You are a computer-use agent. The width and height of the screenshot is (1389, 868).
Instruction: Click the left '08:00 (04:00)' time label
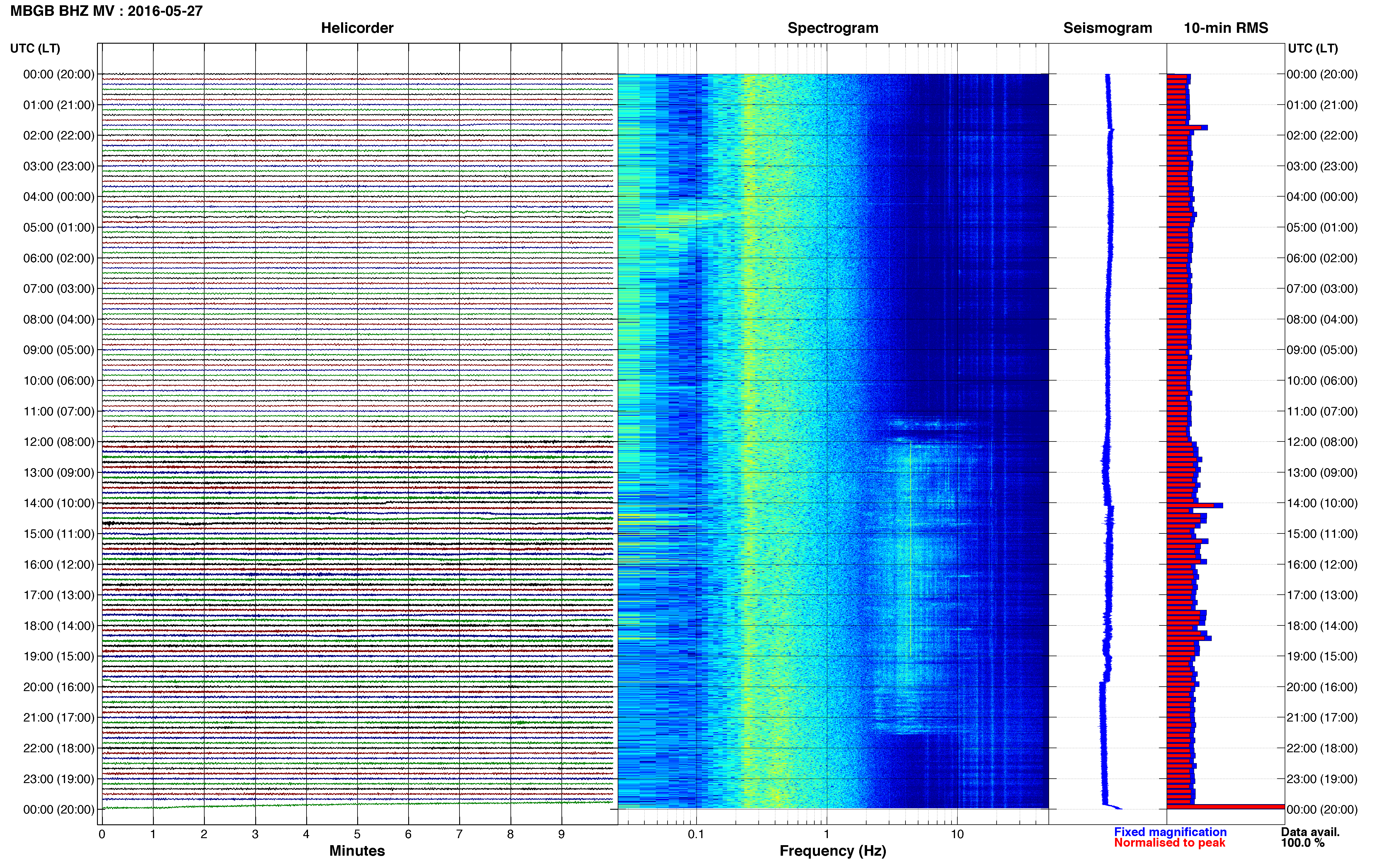point(59,319)
